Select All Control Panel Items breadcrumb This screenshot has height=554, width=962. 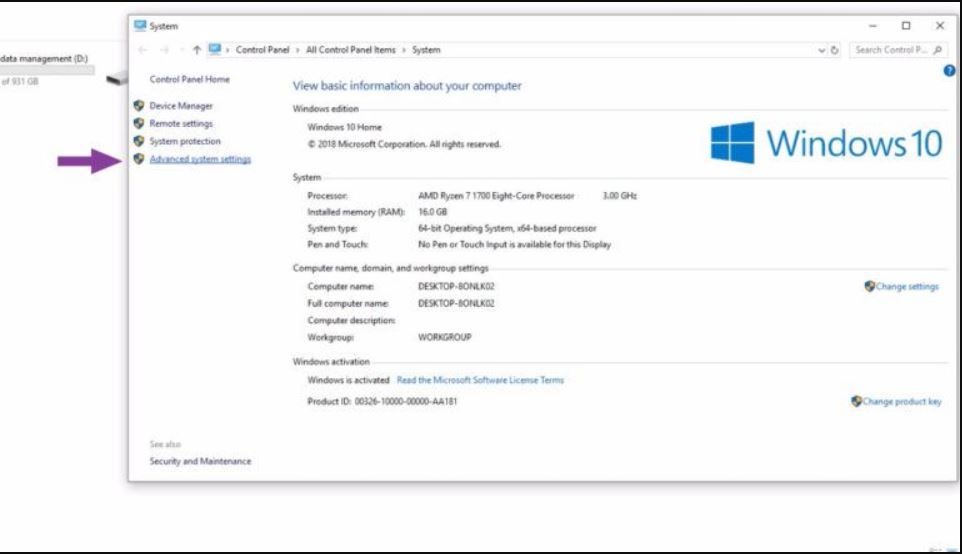(351, 50)
